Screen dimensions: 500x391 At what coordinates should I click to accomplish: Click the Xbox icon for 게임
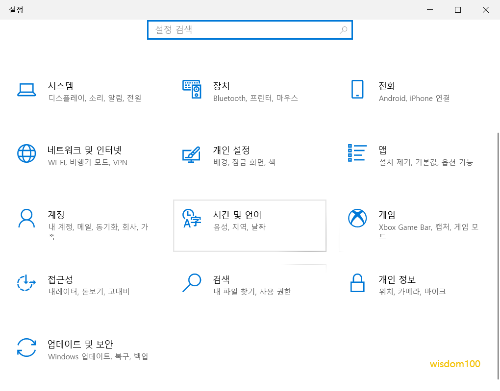(357, 218)
